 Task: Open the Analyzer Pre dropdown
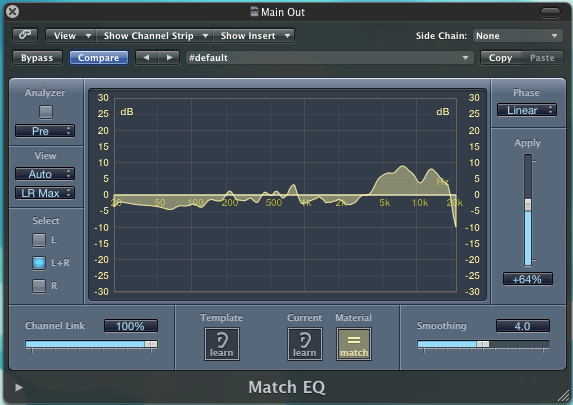point(45,131)
